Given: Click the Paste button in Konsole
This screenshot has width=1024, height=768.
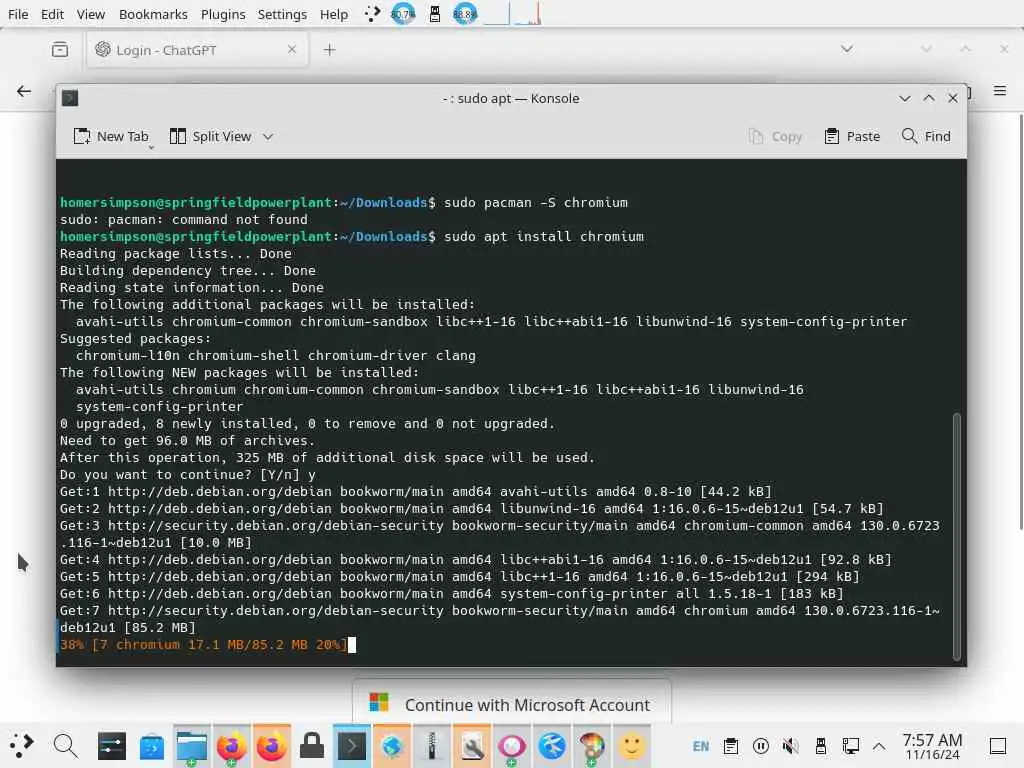Looking at the screenshot, I should (852, 136).
